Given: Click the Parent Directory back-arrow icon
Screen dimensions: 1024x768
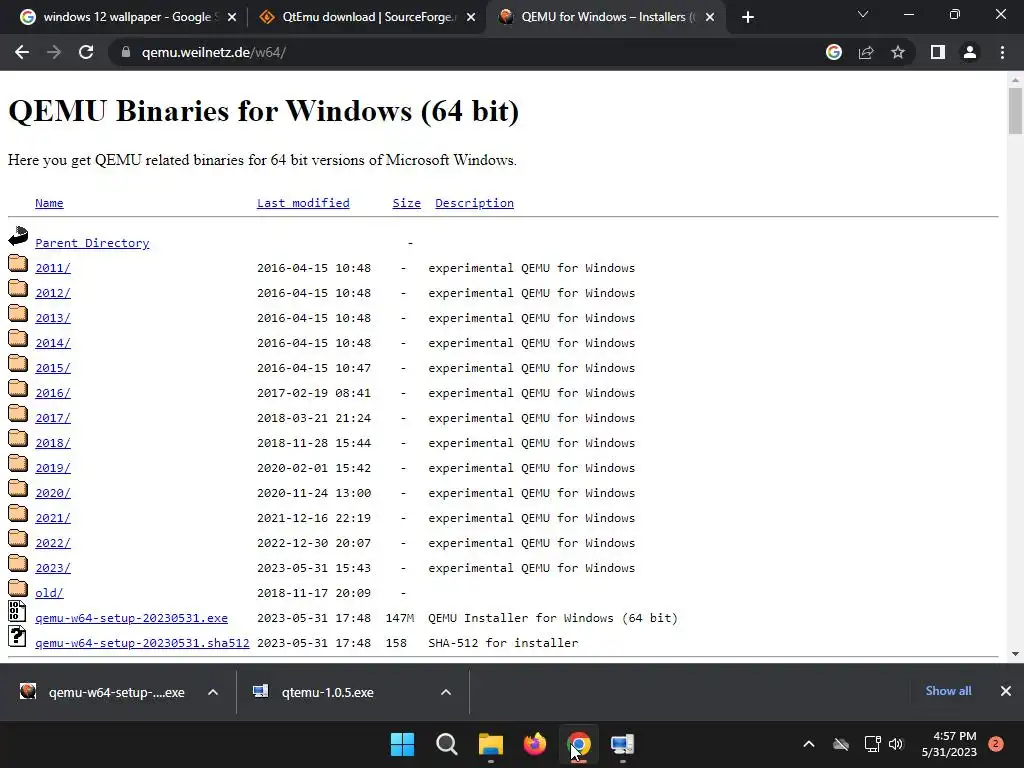Looking at the screenshot, I should point(18,236).
